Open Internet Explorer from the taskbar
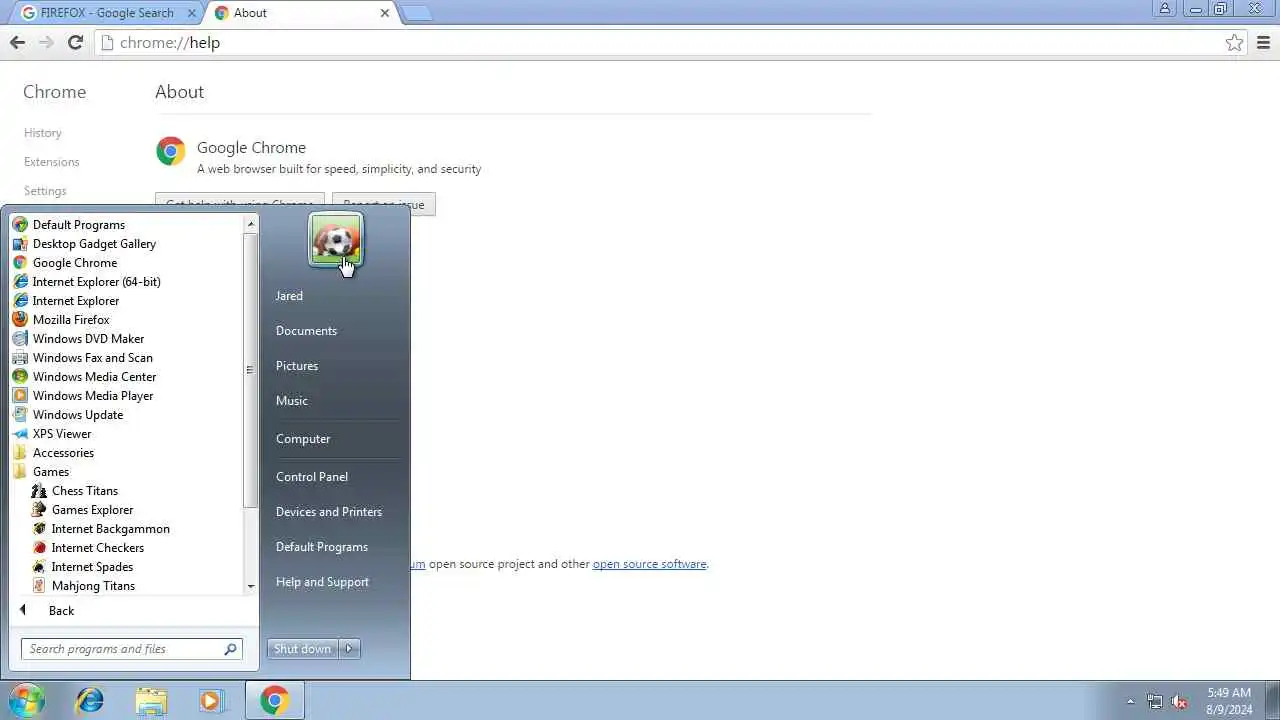 click(x=90, y=701)
